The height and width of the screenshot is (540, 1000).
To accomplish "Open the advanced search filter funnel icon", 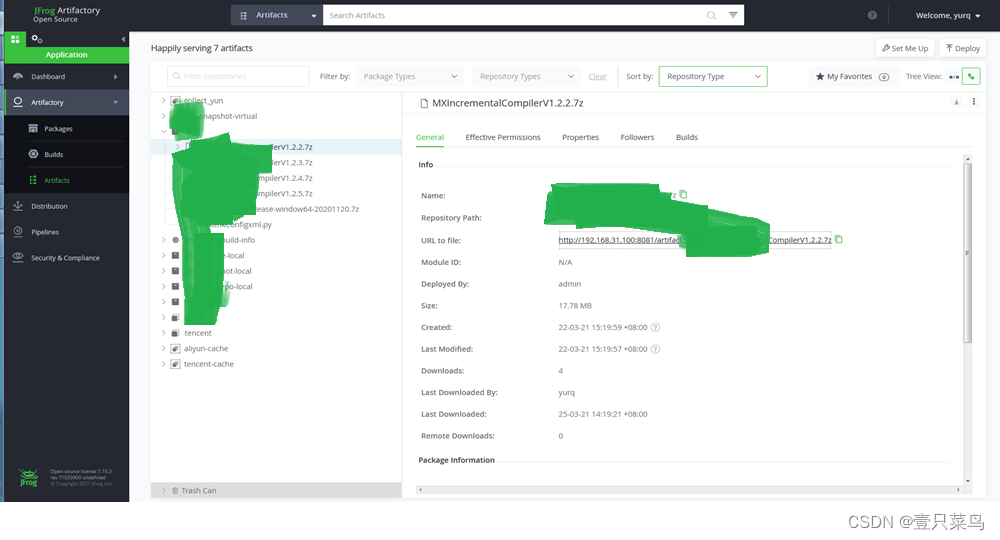I will (733, 15).
